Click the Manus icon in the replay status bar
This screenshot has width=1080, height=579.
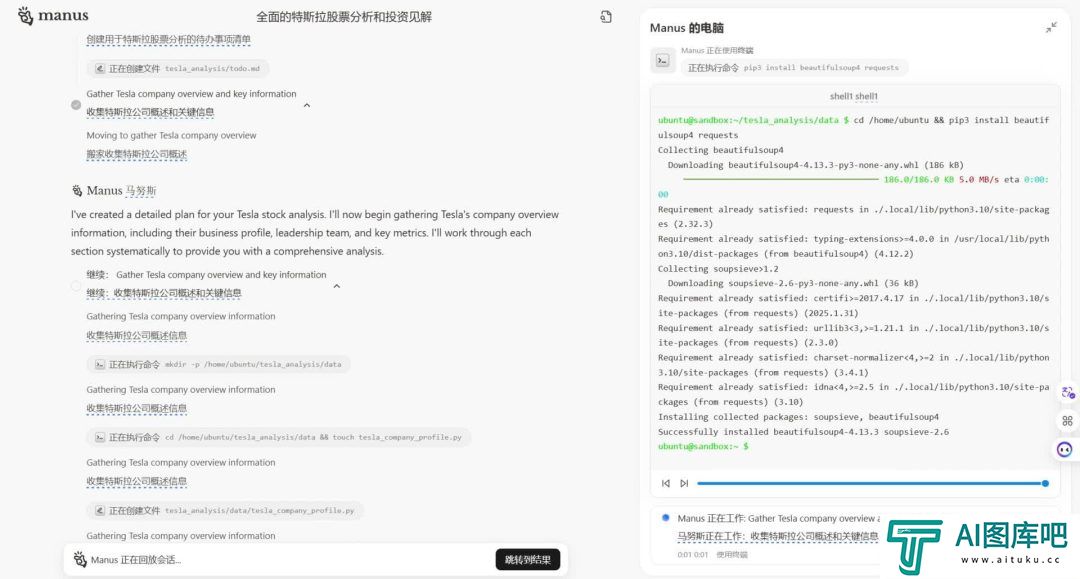click(80, 559)
